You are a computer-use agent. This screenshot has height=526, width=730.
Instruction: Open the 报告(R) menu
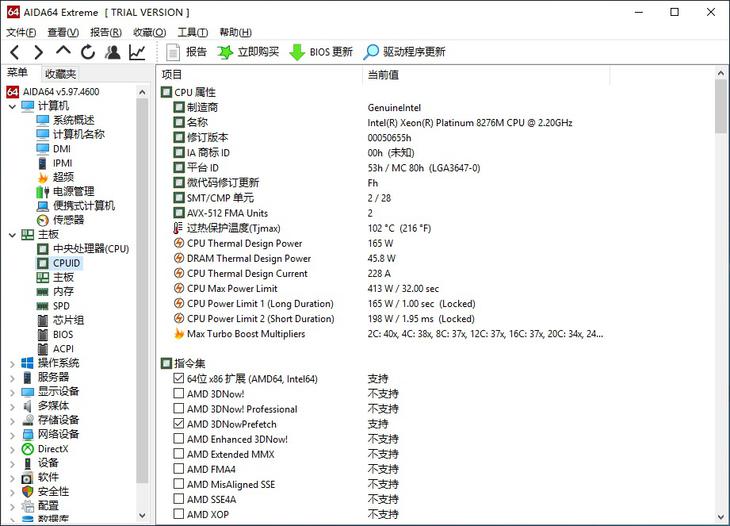(x=106, y=33)
